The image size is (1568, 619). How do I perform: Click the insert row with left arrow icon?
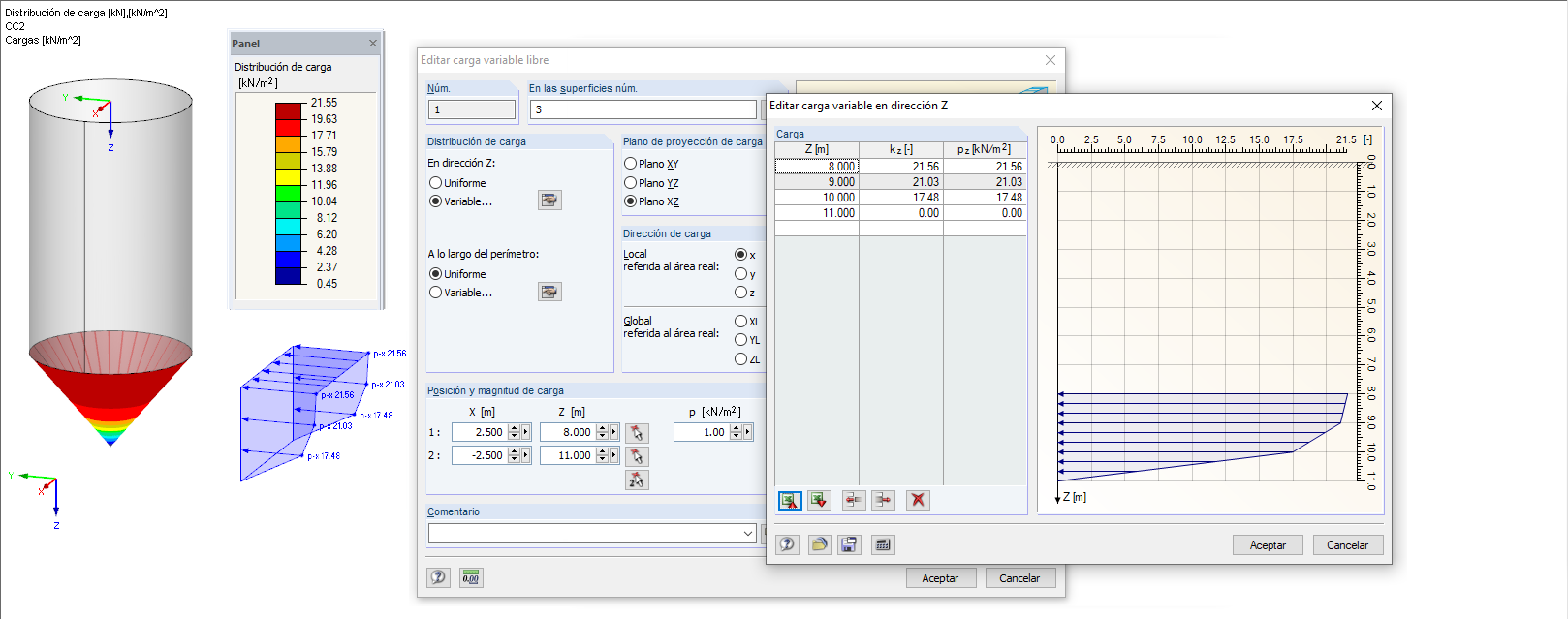point(854,500)
